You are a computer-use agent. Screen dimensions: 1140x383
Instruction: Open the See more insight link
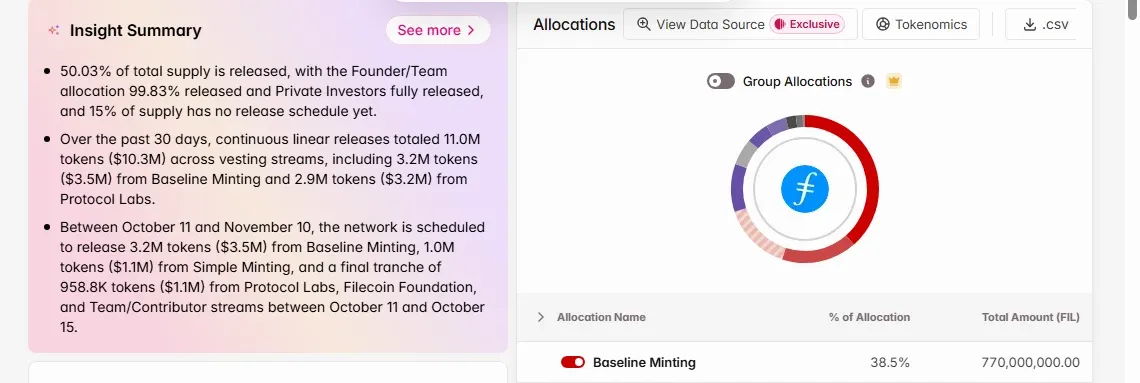[438, 31]
